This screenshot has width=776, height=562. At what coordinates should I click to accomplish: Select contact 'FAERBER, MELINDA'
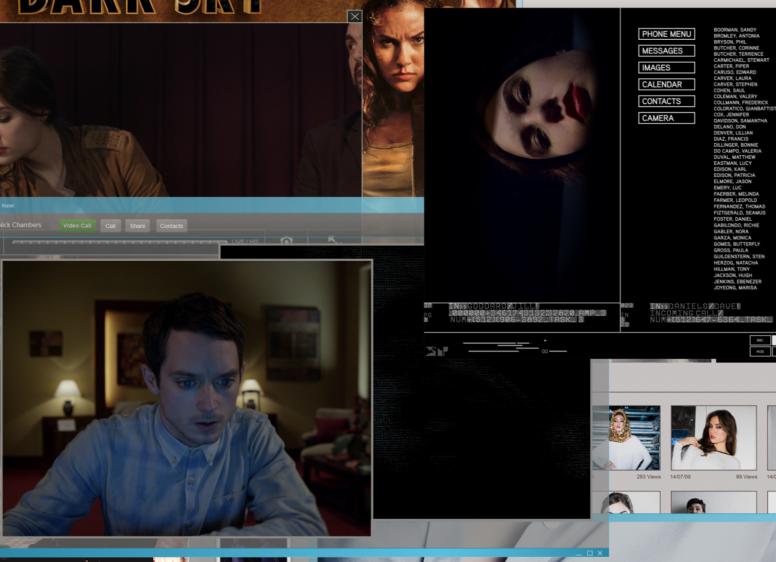[736, 194]
